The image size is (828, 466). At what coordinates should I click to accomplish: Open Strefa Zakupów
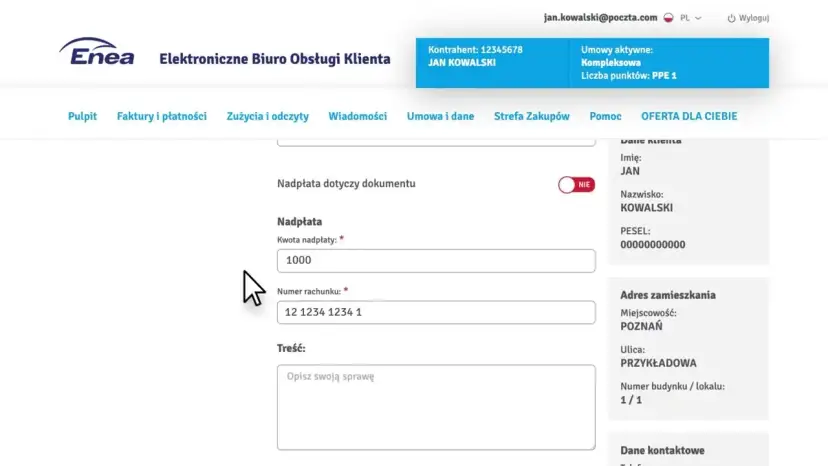(531, 116)
